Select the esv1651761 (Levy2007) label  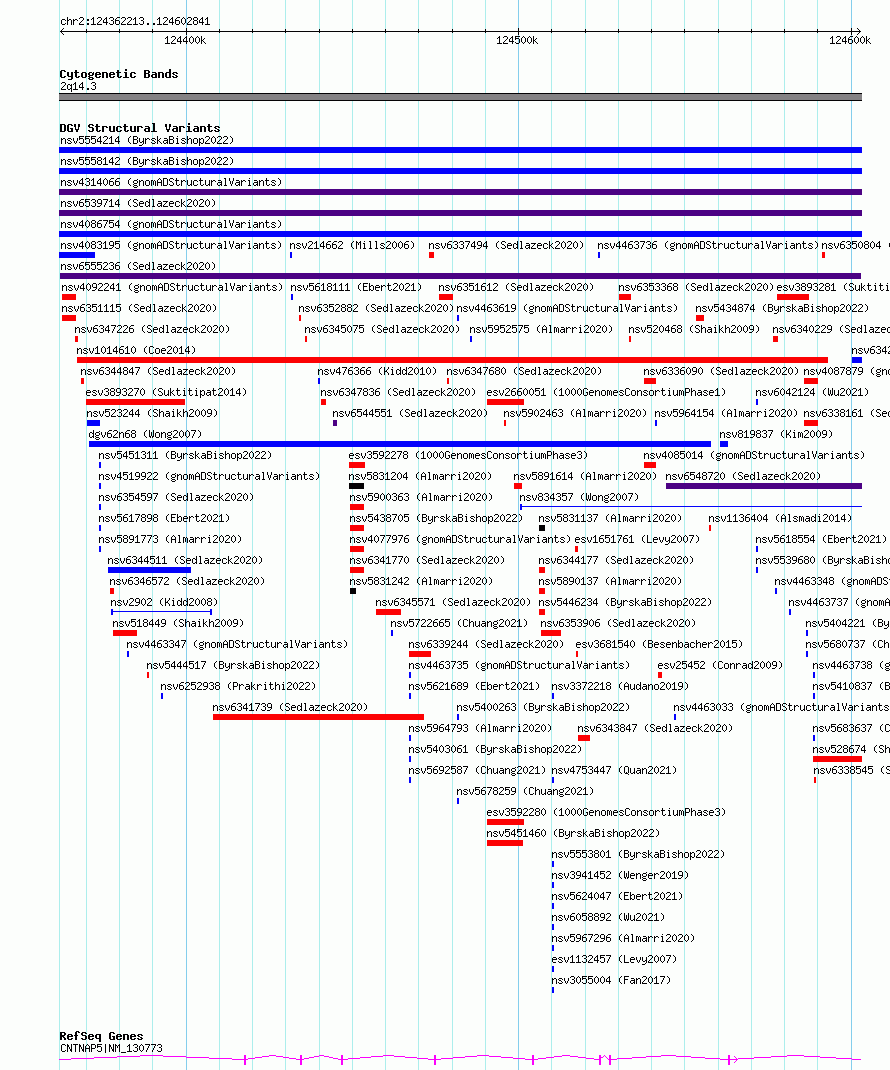pyautogui.click(x=637, y=540)
